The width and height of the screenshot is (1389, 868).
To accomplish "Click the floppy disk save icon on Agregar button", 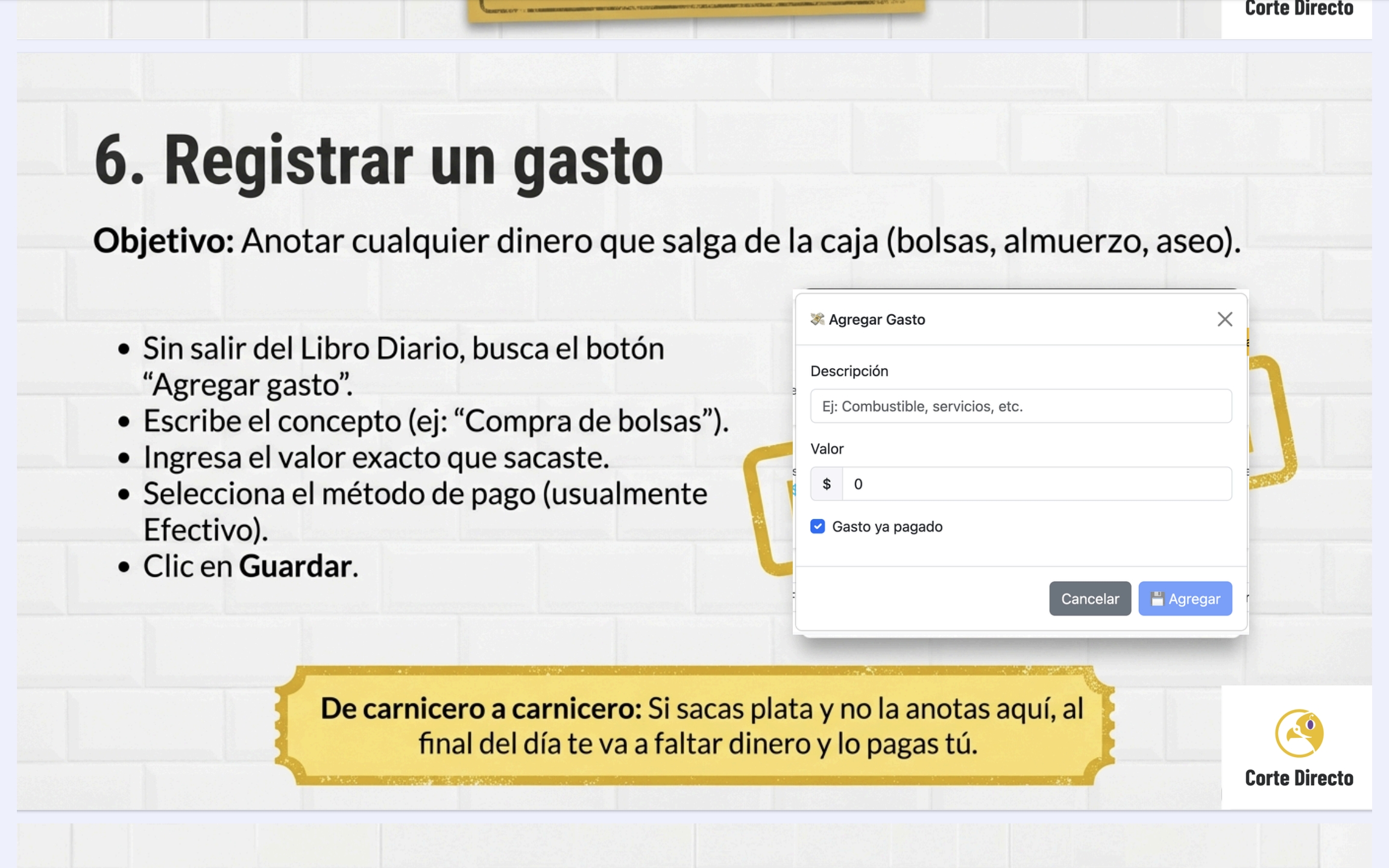I will coord(1157,599).
